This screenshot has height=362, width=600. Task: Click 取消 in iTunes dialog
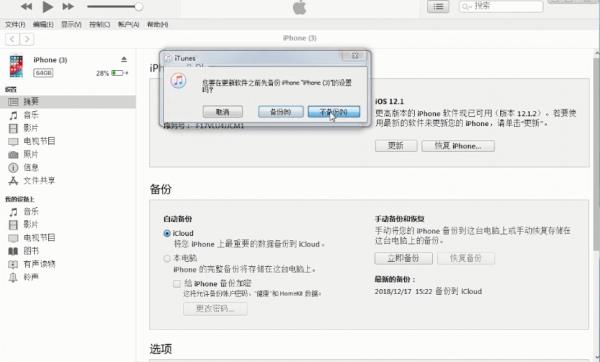[x=223, y=112]
